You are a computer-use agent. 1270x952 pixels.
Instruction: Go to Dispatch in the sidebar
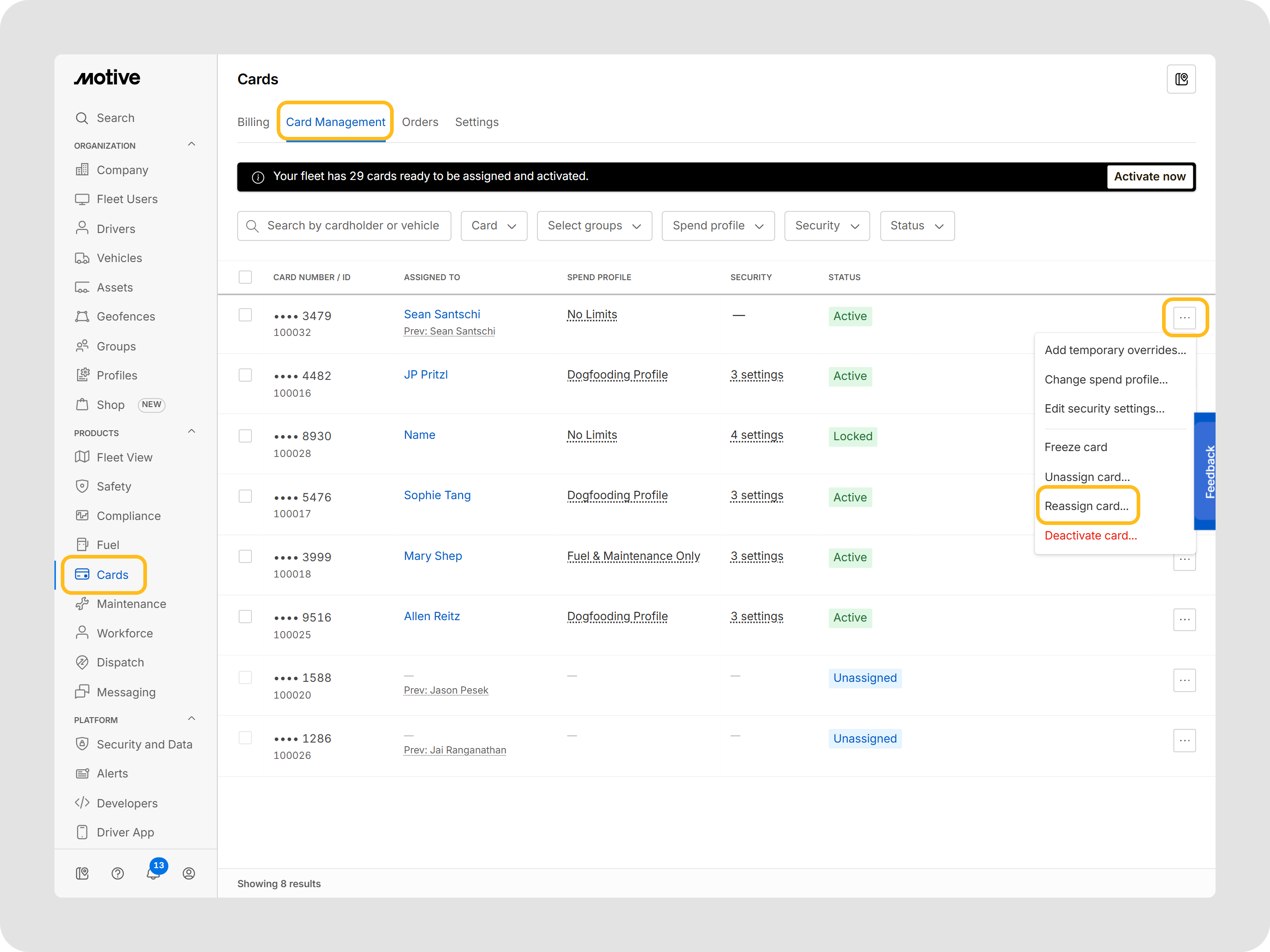(120, 662)
